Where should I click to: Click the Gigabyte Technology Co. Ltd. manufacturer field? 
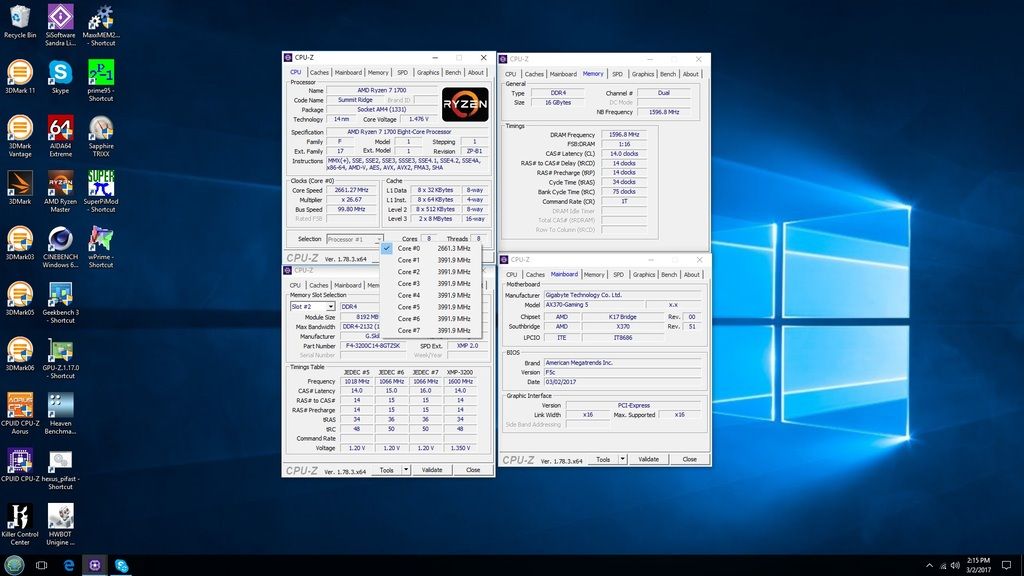622,295
